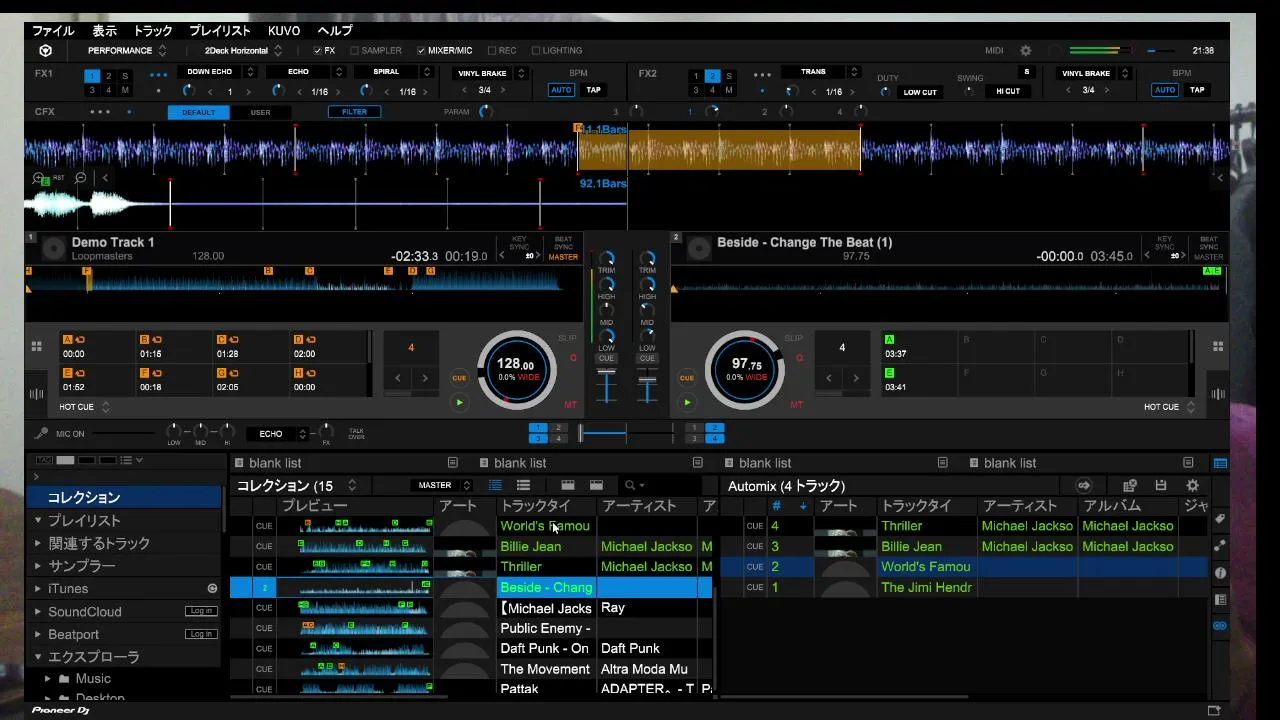Enable the SAMPLER checkbox
This screenshot has width=1280, height=720.
[x=355, y=51]
